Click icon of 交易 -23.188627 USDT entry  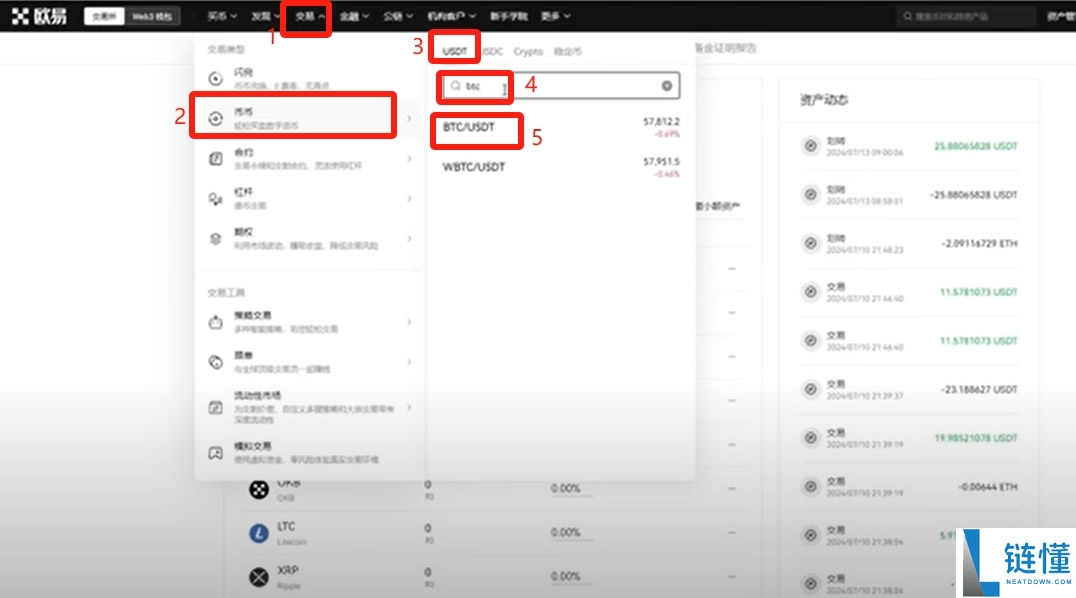[810, 389]
